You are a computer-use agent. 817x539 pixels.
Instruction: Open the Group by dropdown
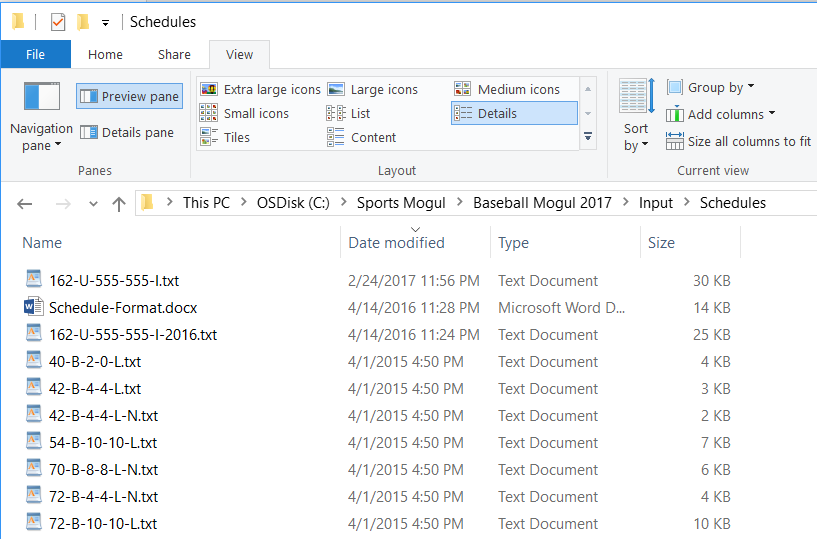711,87
